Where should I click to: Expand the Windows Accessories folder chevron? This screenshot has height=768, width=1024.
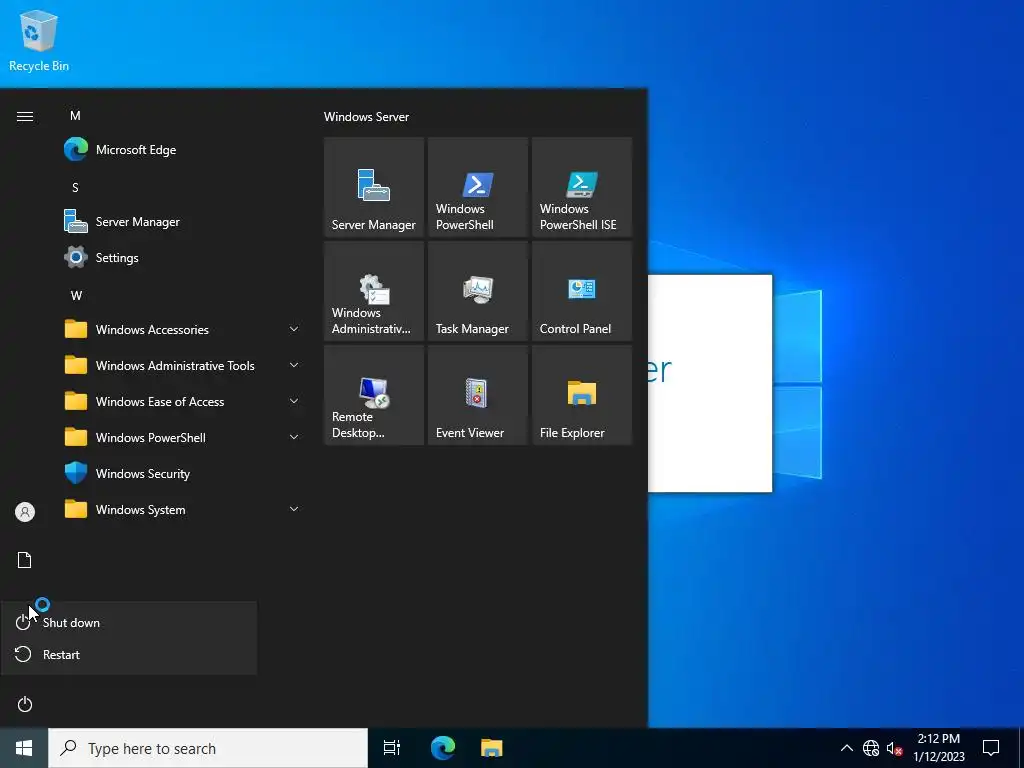294,329
